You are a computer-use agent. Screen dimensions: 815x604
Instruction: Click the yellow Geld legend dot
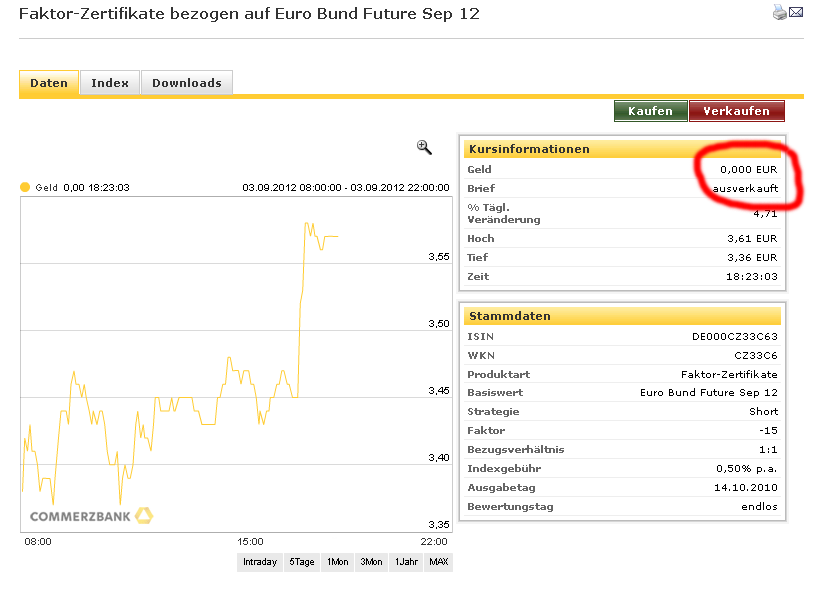[27, 184]
